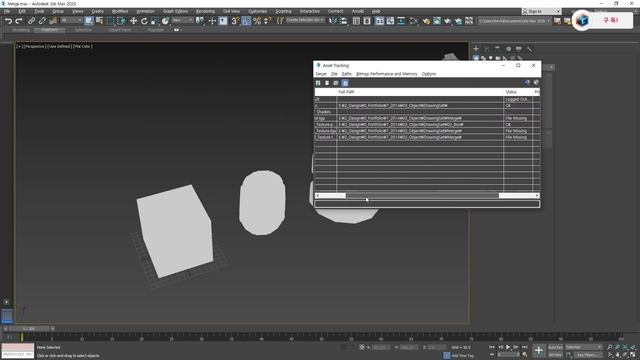
Task: Activate the Select and Scale tool
Action: (x=155, y=21)
